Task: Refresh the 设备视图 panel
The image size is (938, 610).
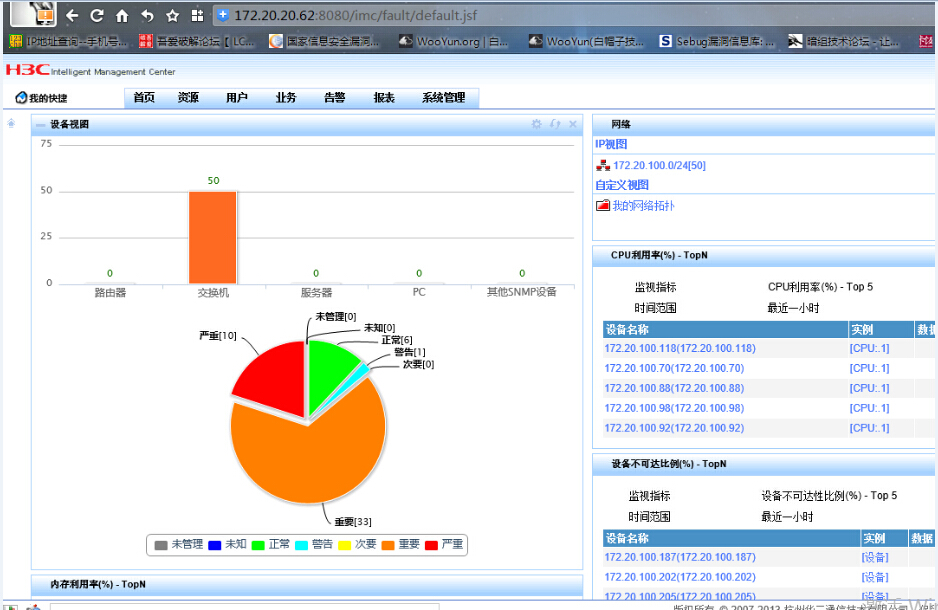Action: 555,124
